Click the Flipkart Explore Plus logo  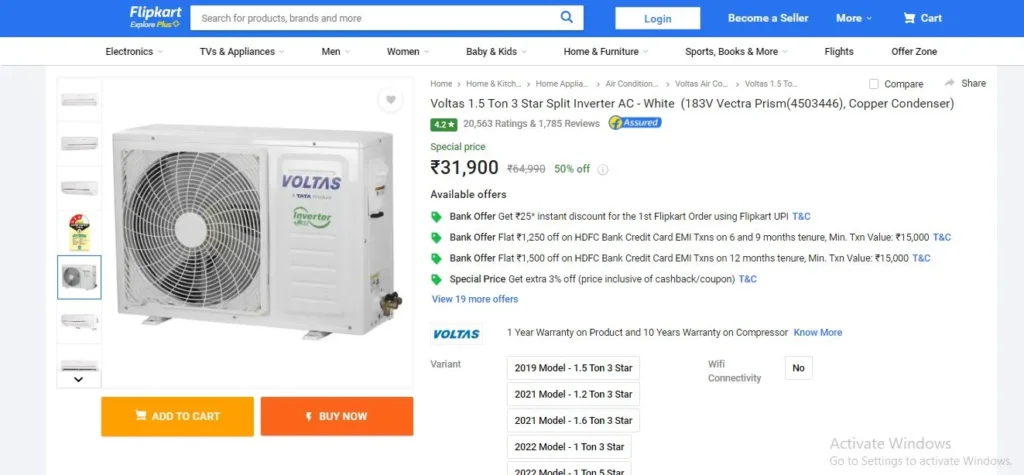[155, 18]
